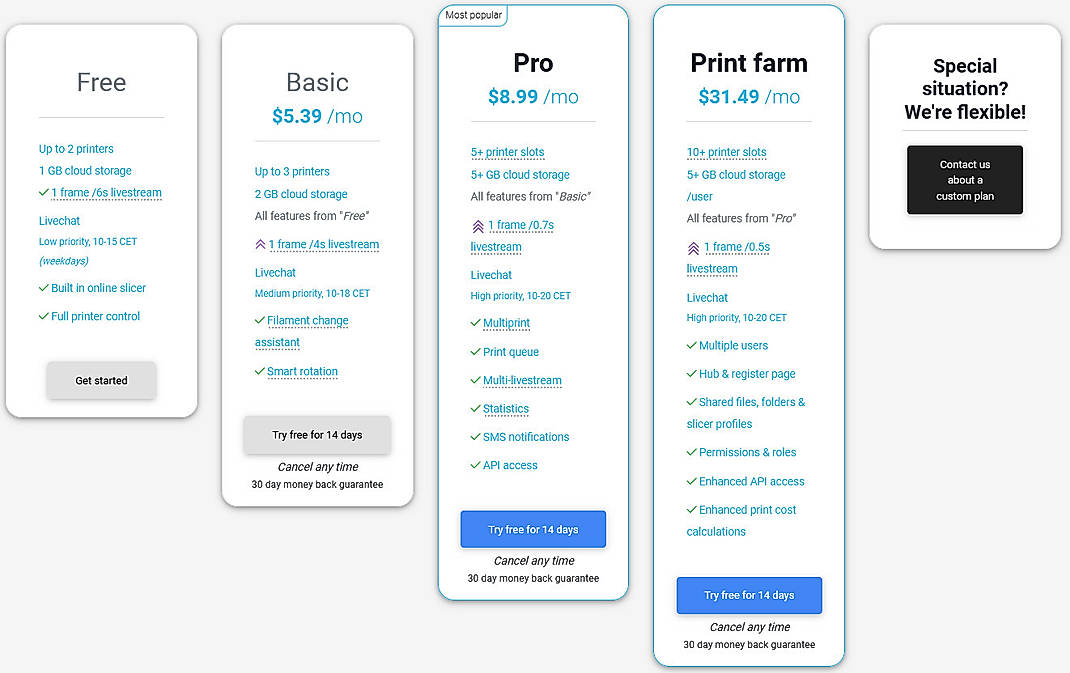1070x673 pixels.
Task: Click the checkmark icon beside Multiprint
Action: pos(473,323)
